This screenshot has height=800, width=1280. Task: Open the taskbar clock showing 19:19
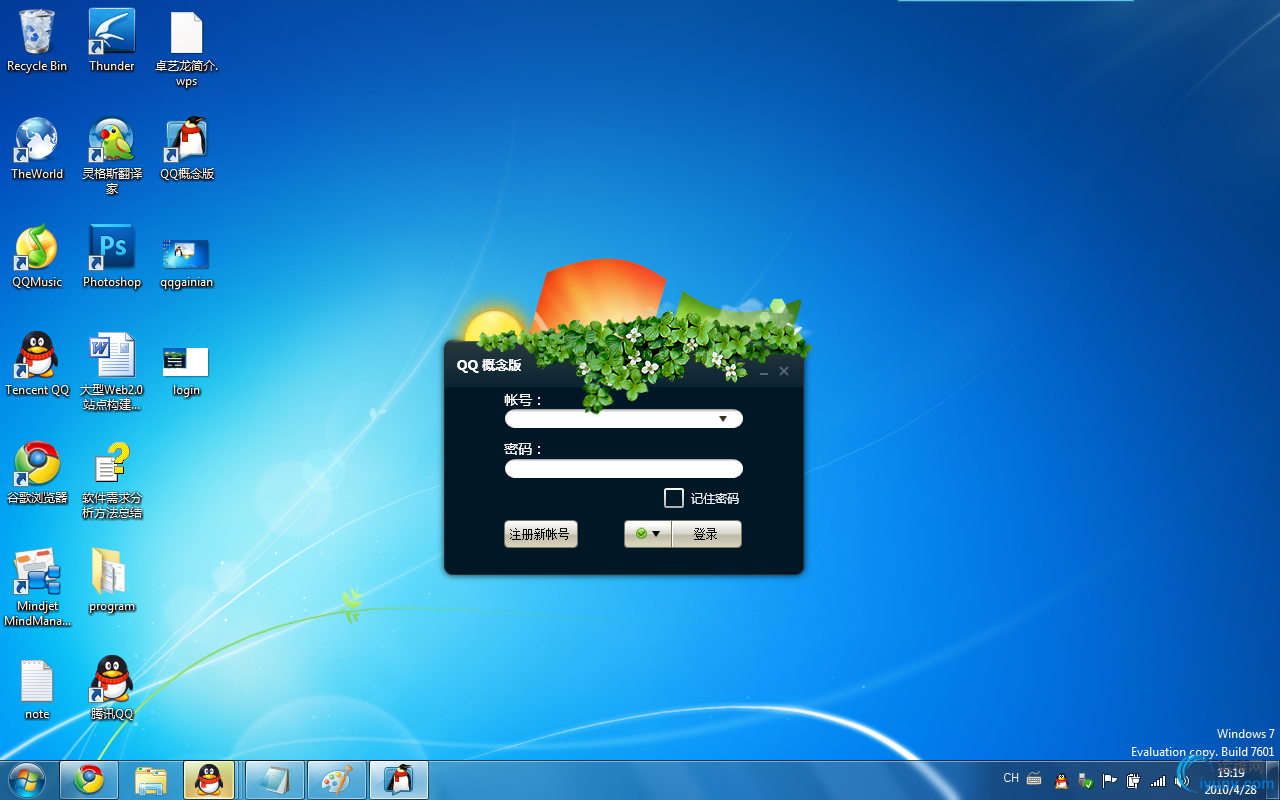[1231, 781]
